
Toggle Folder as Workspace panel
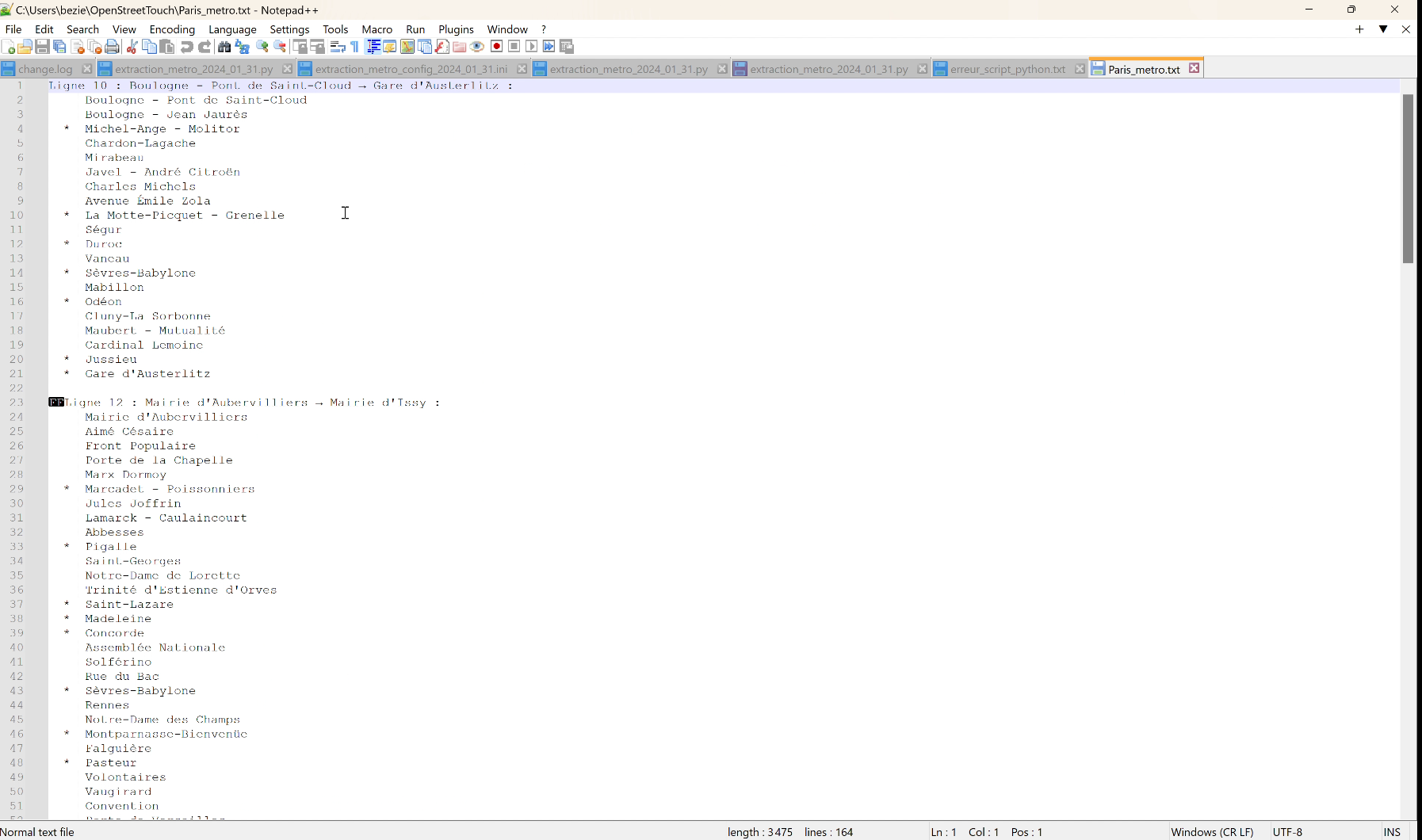click(460, 47)
